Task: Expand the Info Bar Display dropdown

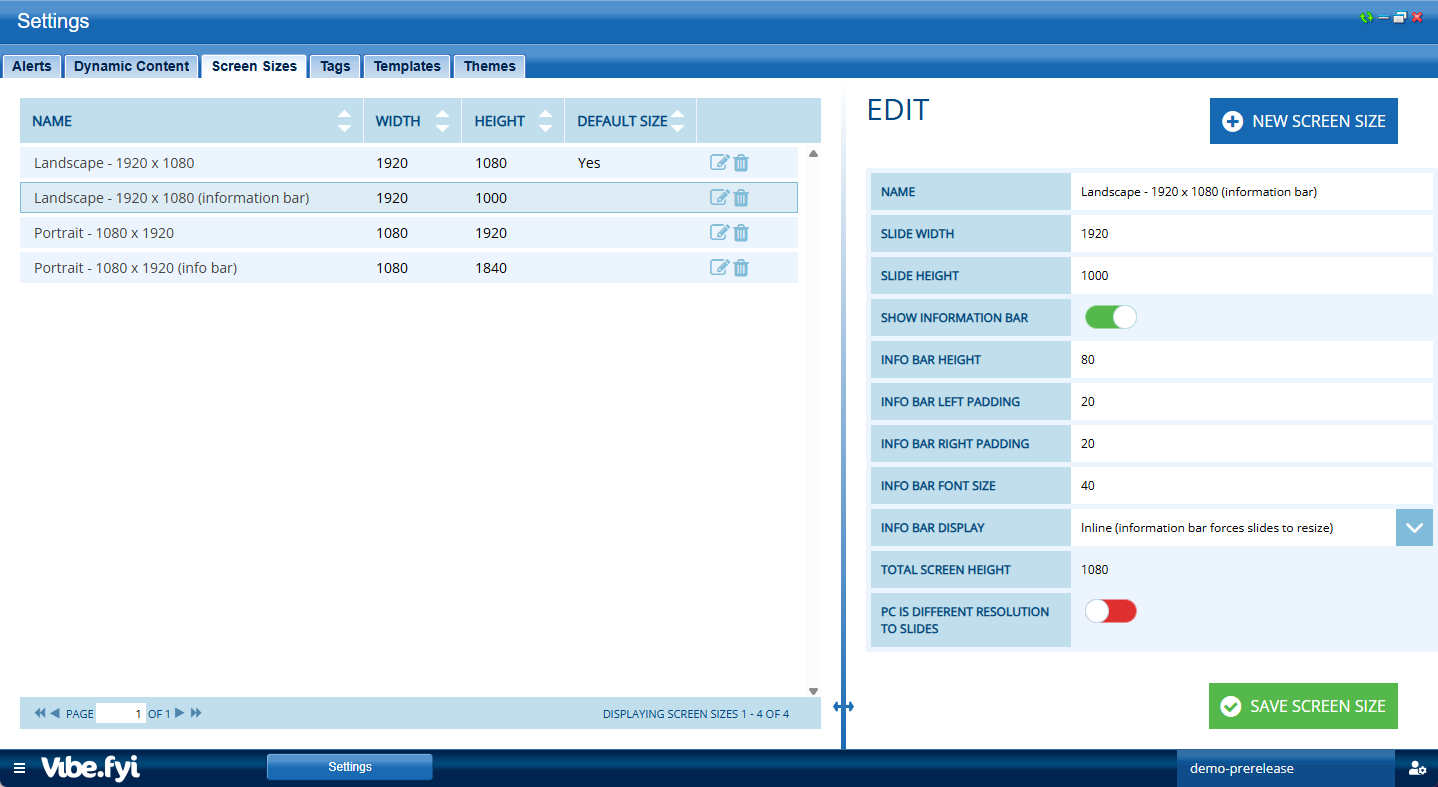Action: pyautogui.click(x=1414, y=528)
